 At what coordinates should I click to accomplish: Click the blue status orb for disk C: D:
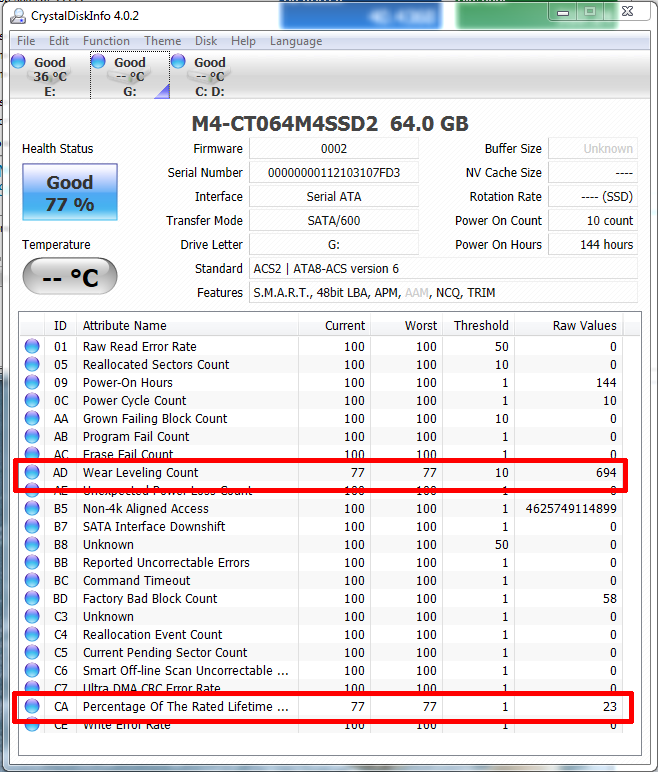178,61
